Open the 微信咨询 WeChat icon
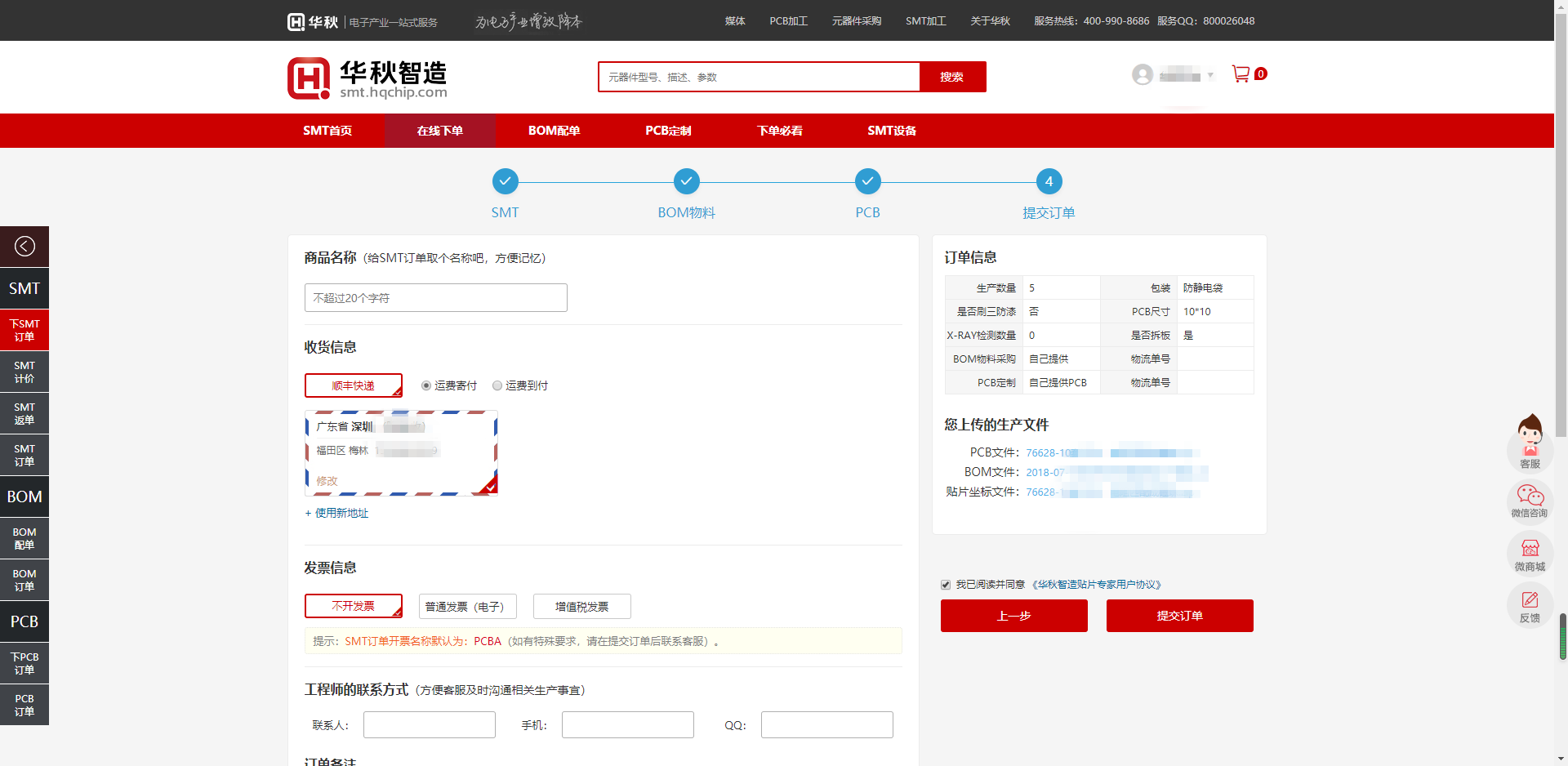Screen dimensions: 1568x766 (1530, 501)
